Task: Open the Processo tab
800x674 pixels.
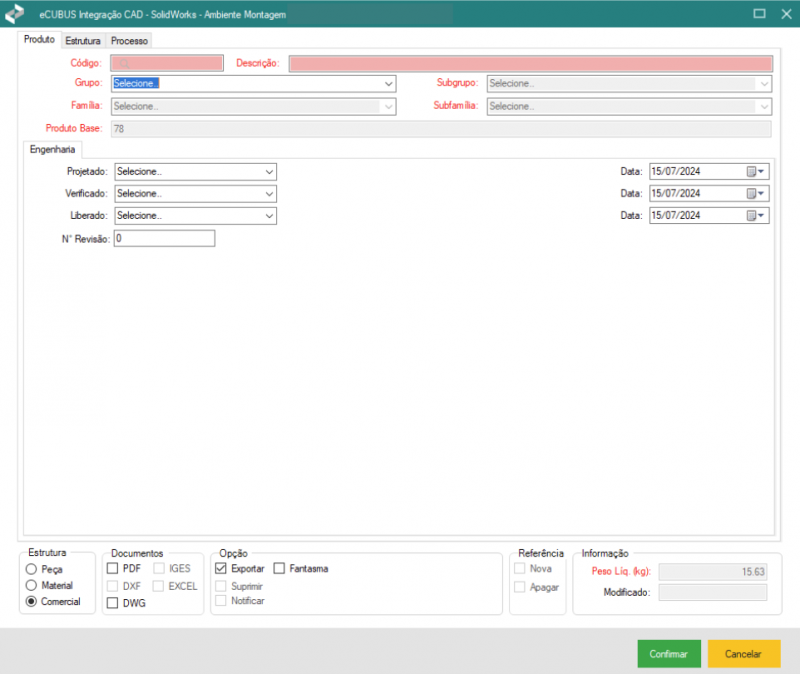Action: click(130, 41)
